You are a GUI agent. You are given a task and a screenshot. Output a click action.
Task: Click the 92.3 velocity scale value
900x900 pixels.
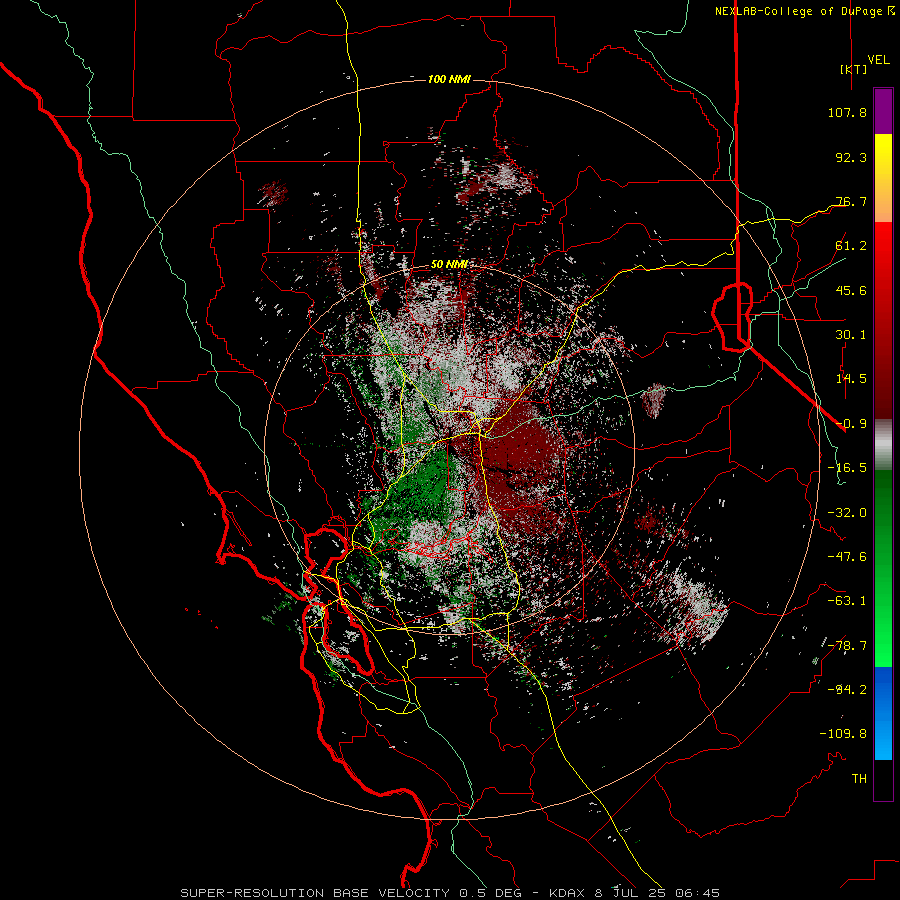[851, 157]
